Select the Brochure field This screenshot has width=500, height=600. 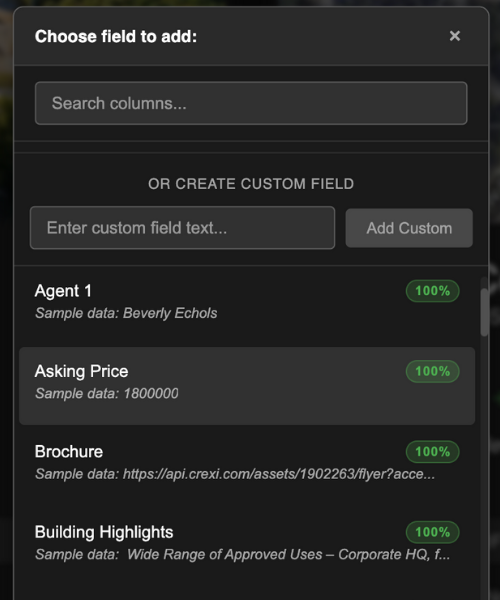247,466
